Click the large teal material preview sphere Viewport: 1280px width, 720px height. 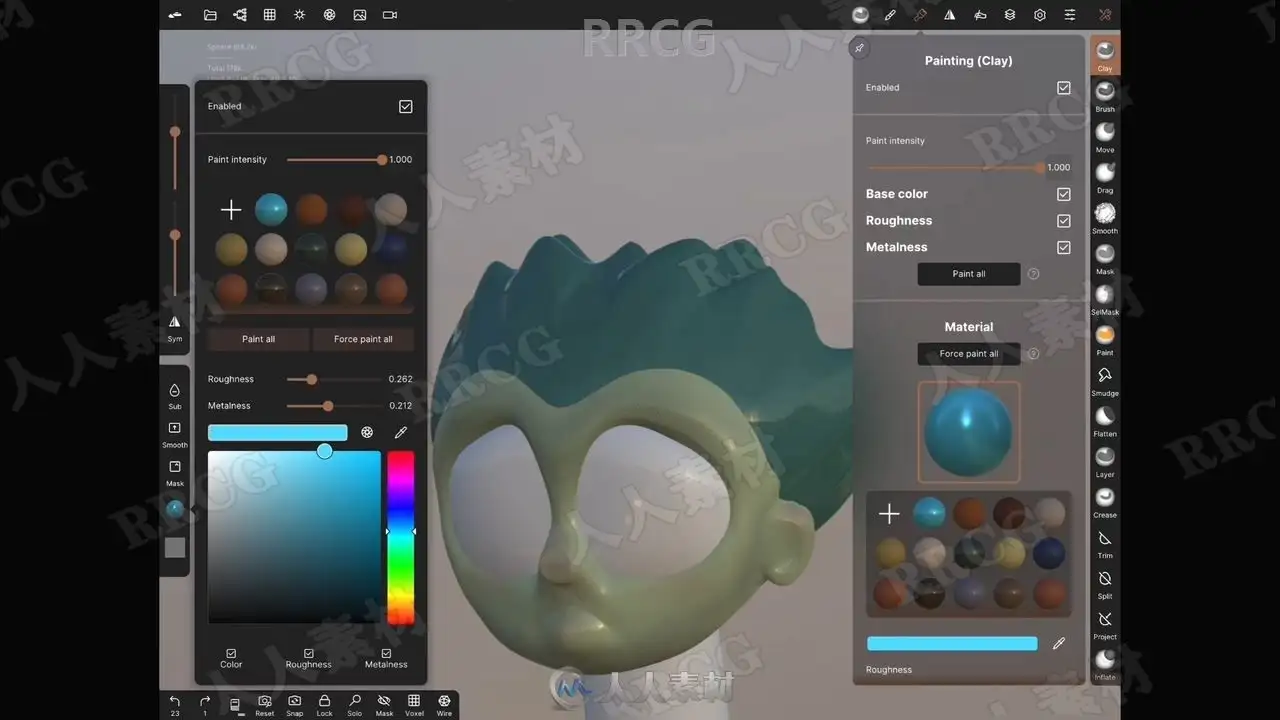click(969, 432)
